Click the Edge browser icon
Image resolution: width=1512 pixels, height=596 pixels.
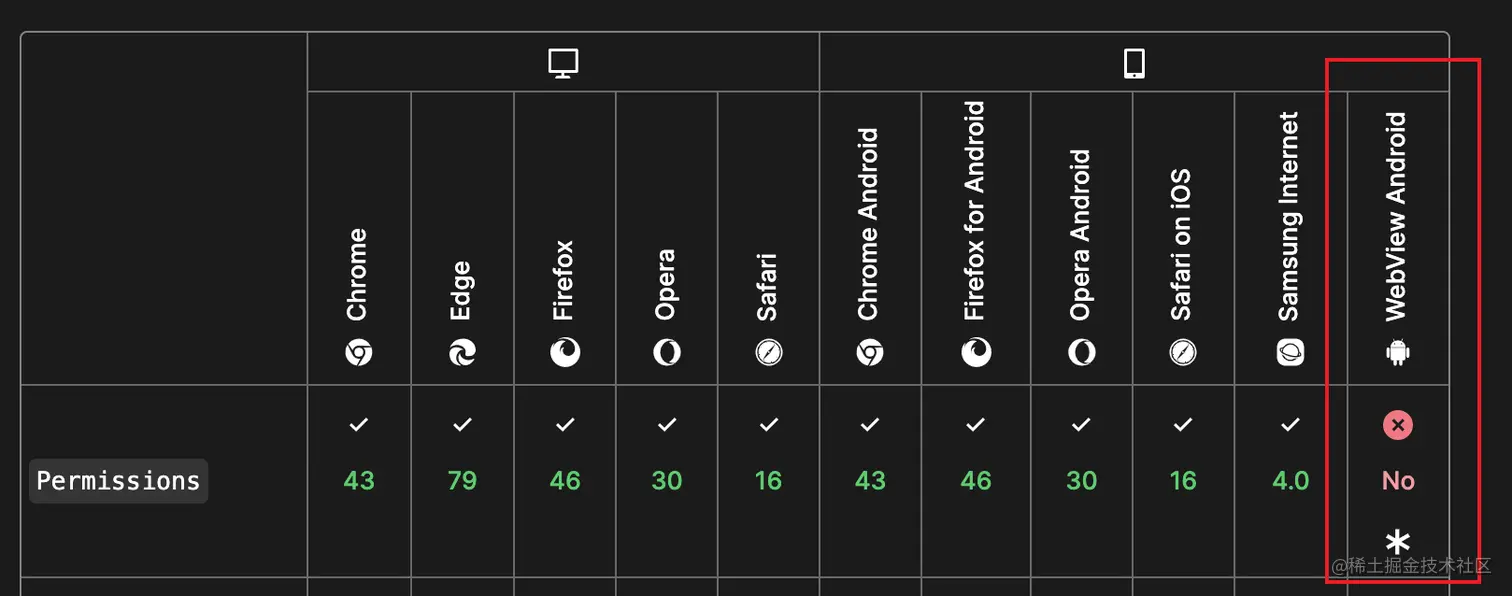pos(462,352)
